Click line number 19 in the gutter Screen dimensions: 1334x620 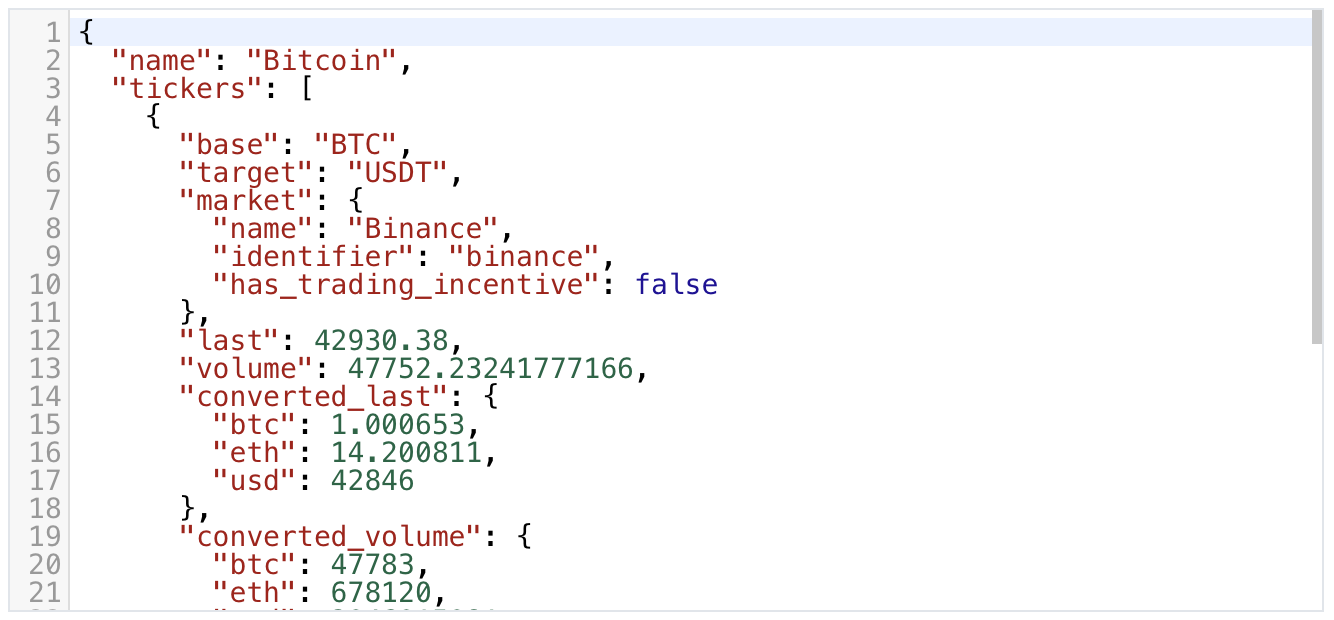tap(44, 537)
